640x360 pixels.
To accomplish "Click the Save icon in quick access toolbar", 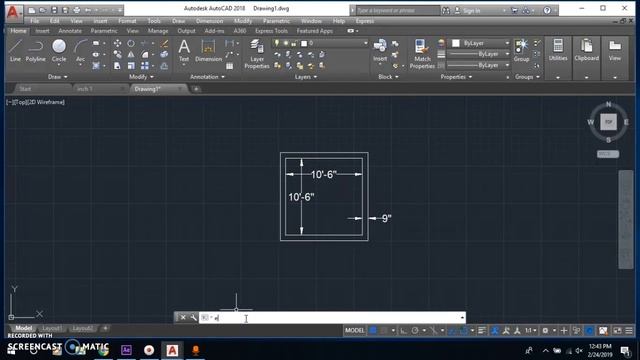I will [54, 10].
